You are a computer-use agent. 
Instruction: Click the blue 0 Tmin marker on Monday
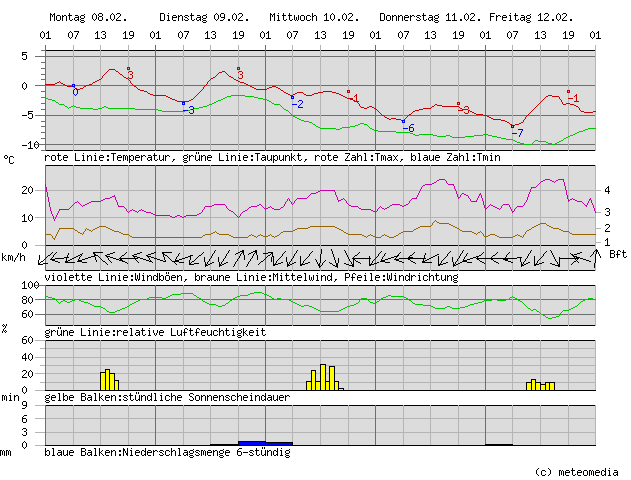[x=75, y=91]
